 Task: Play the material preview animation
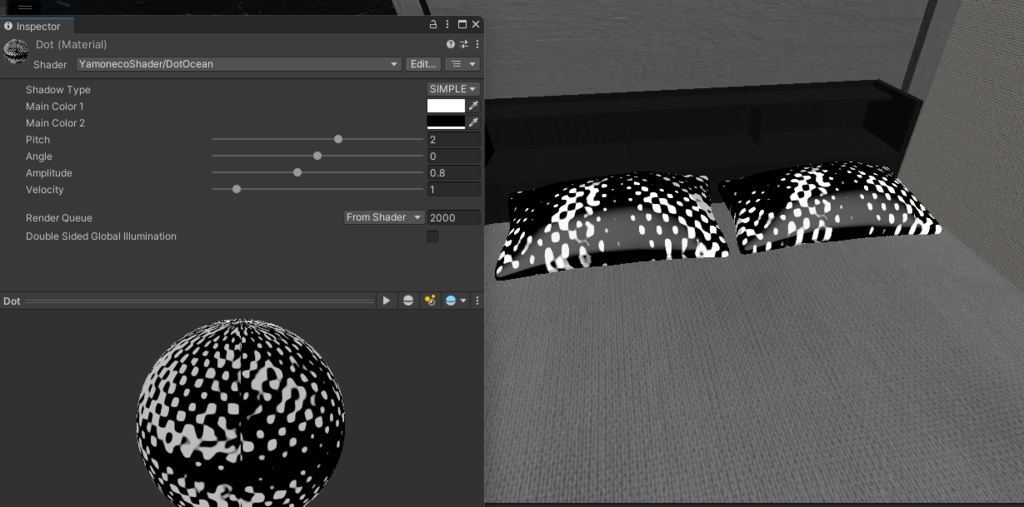(386, 301)
